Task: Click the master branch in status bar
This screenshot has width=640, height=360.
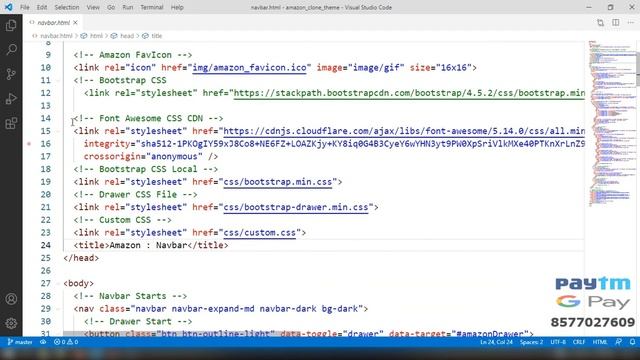Action: pyautogui.click(x=20, y=342)
